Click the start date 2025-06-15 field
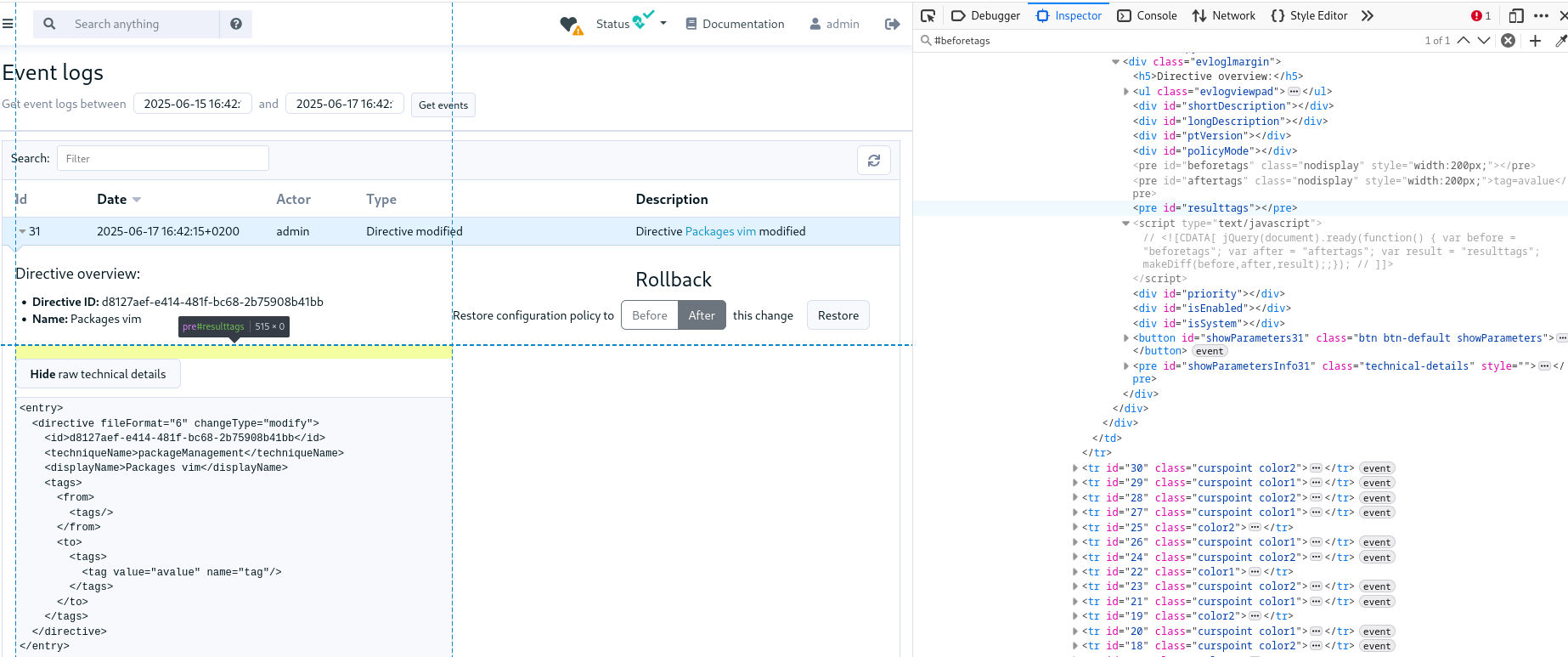 (x=193, y=104)
